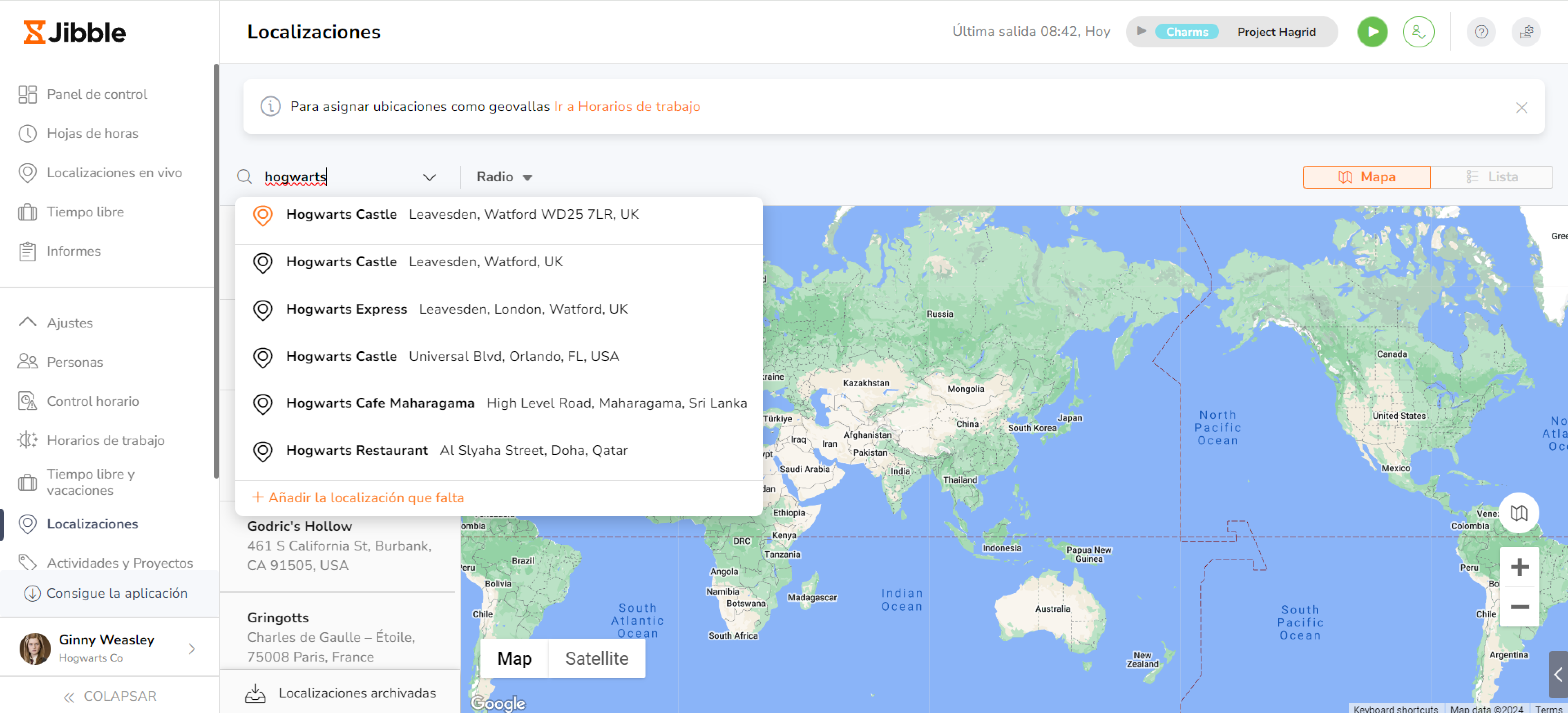Select Hogwarts Cafe Maharagama suggestion
The image size is (1568, 713).
(x=499, y=403)
